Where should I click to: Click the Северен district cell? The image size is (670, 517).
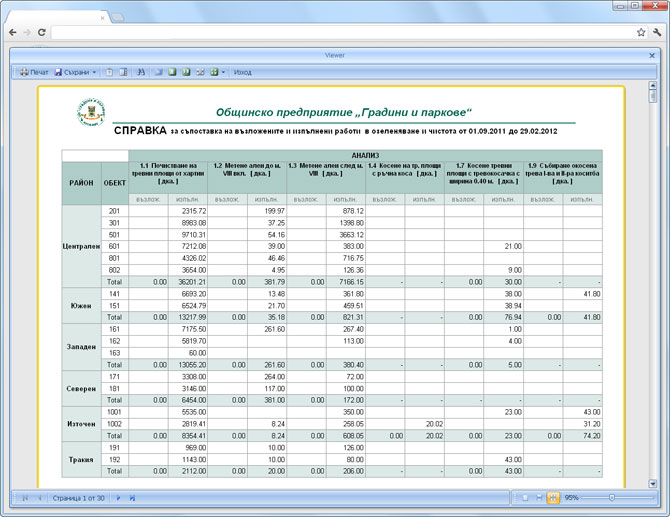click(81, 389)
